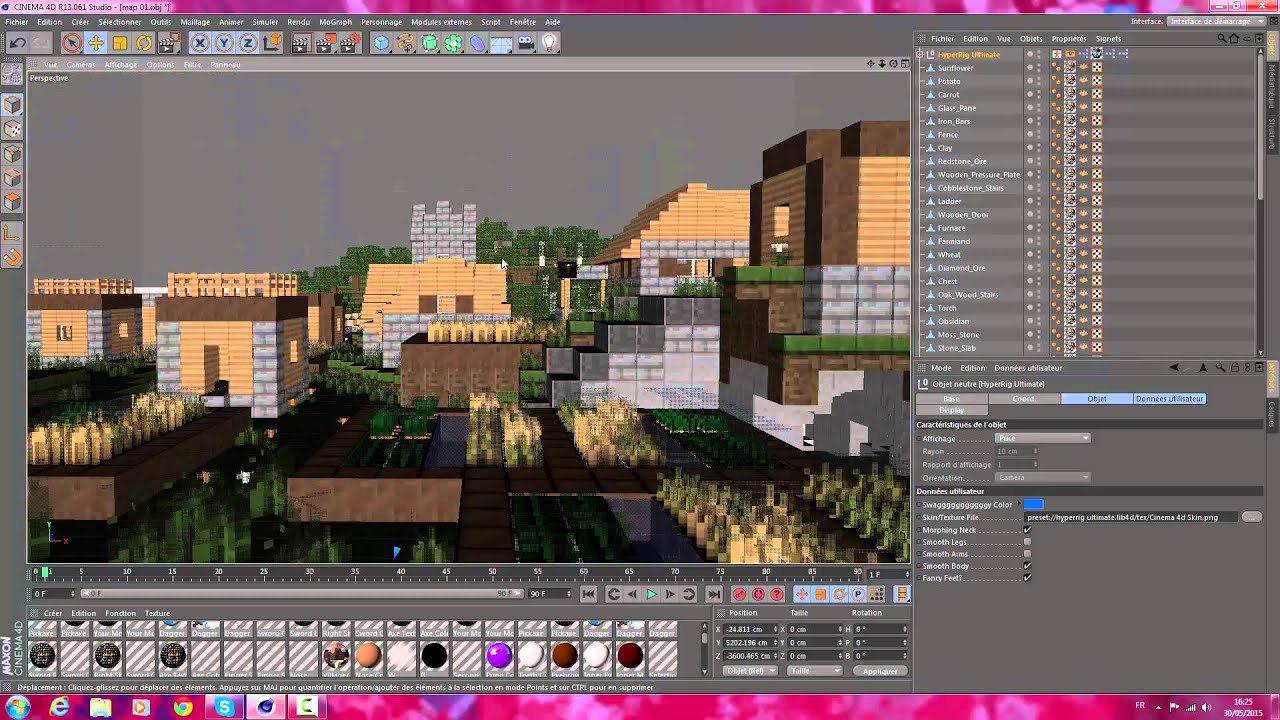Click the Undo arrow in toolbar
Viewport: 1280px width, 720px height.
pos(17,42)
